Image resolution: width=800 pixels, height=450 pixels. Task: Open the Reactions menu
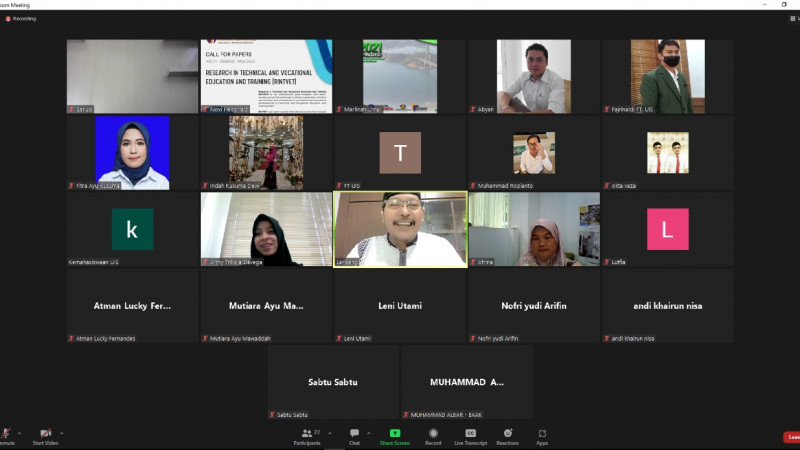507,436
